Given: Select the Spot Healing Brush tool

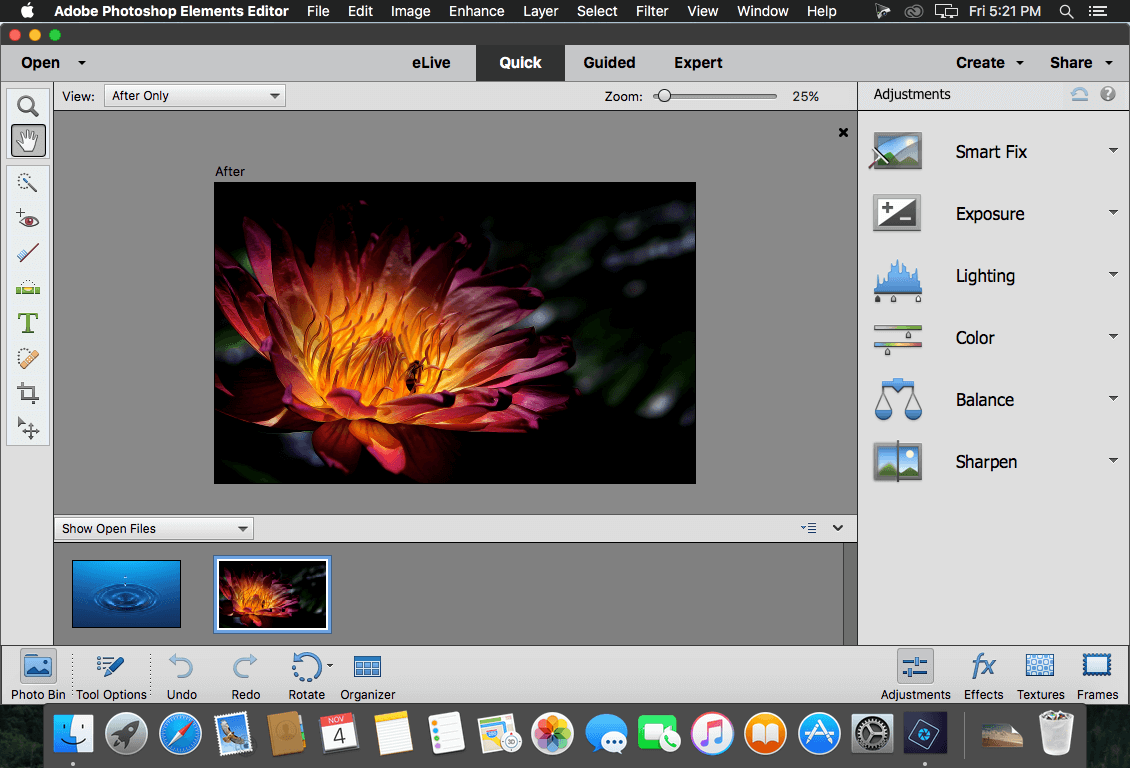Looking at the screenshot, I should click(28, 358).
